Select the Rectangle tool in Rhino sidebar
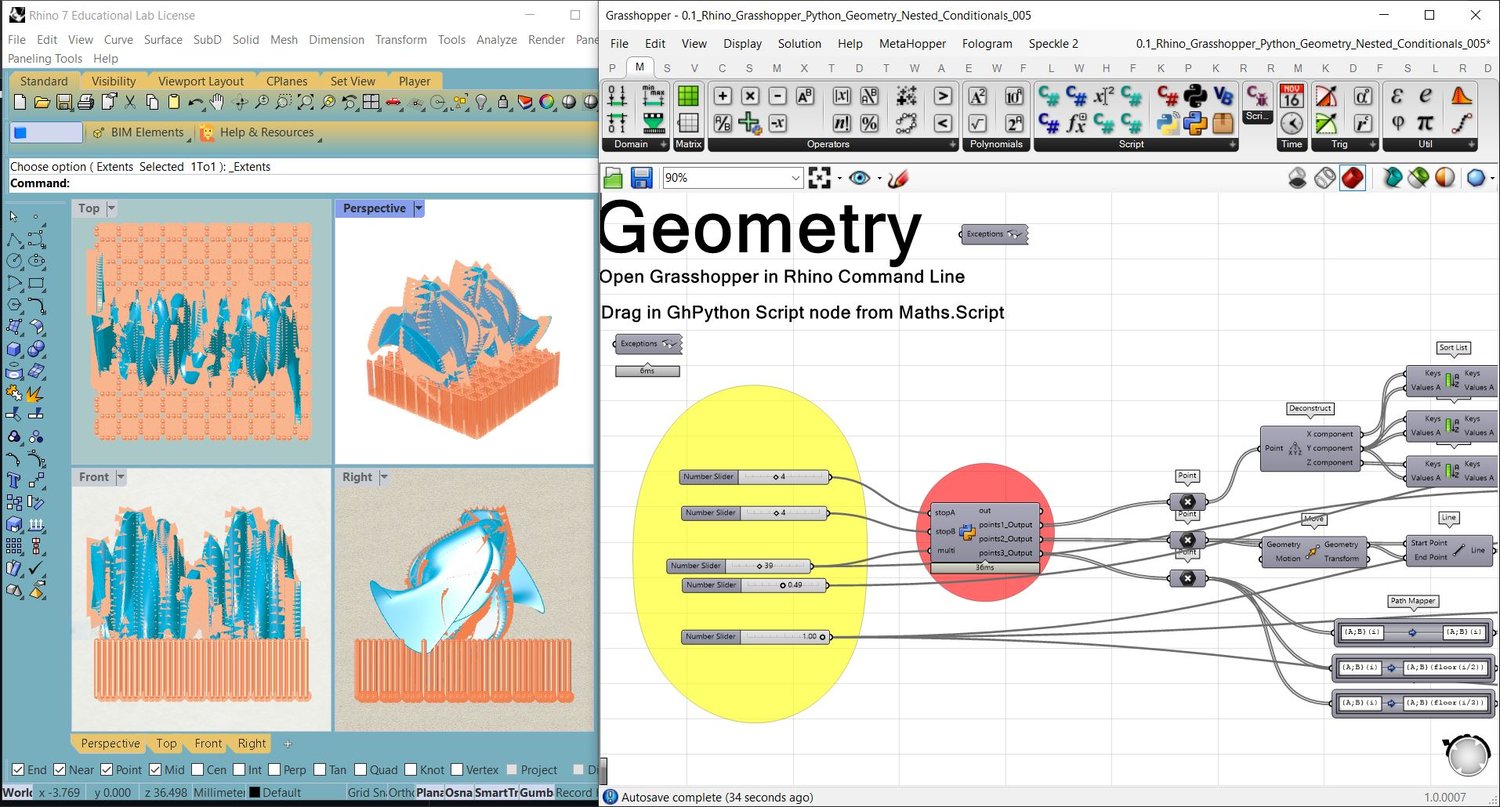The image size is (1500, 807). click(x=36, y=282)
